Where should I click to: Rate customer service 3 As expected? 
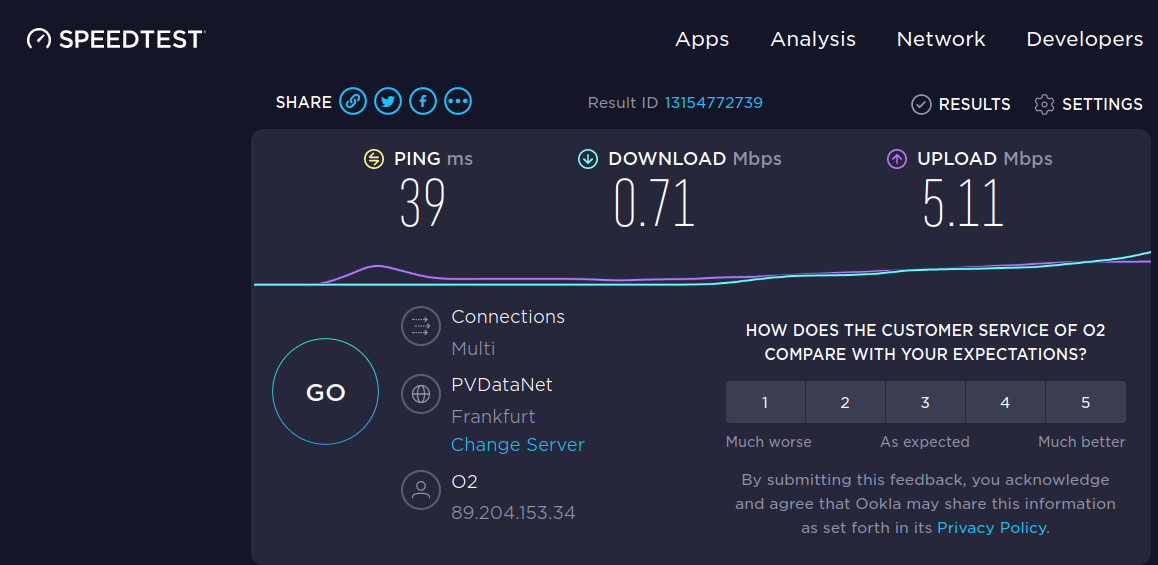point(925,403)
